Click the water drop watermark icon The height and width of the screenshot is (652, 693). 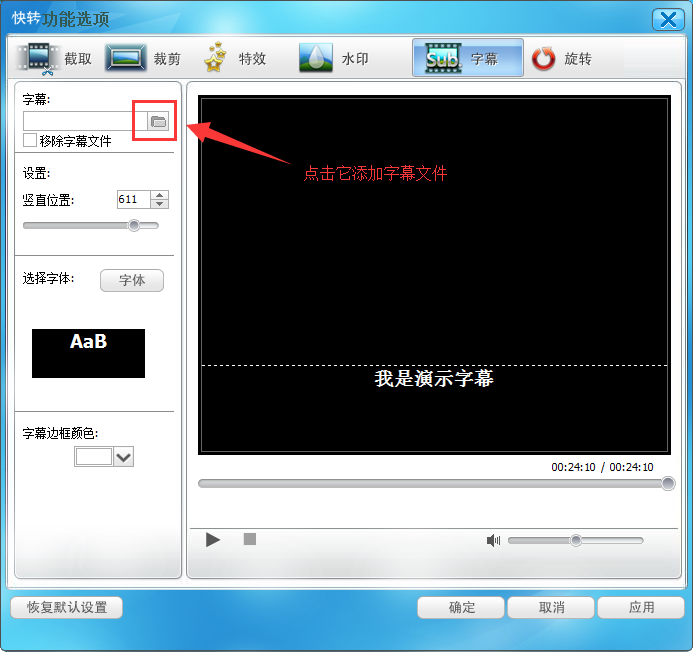(316, 57)
